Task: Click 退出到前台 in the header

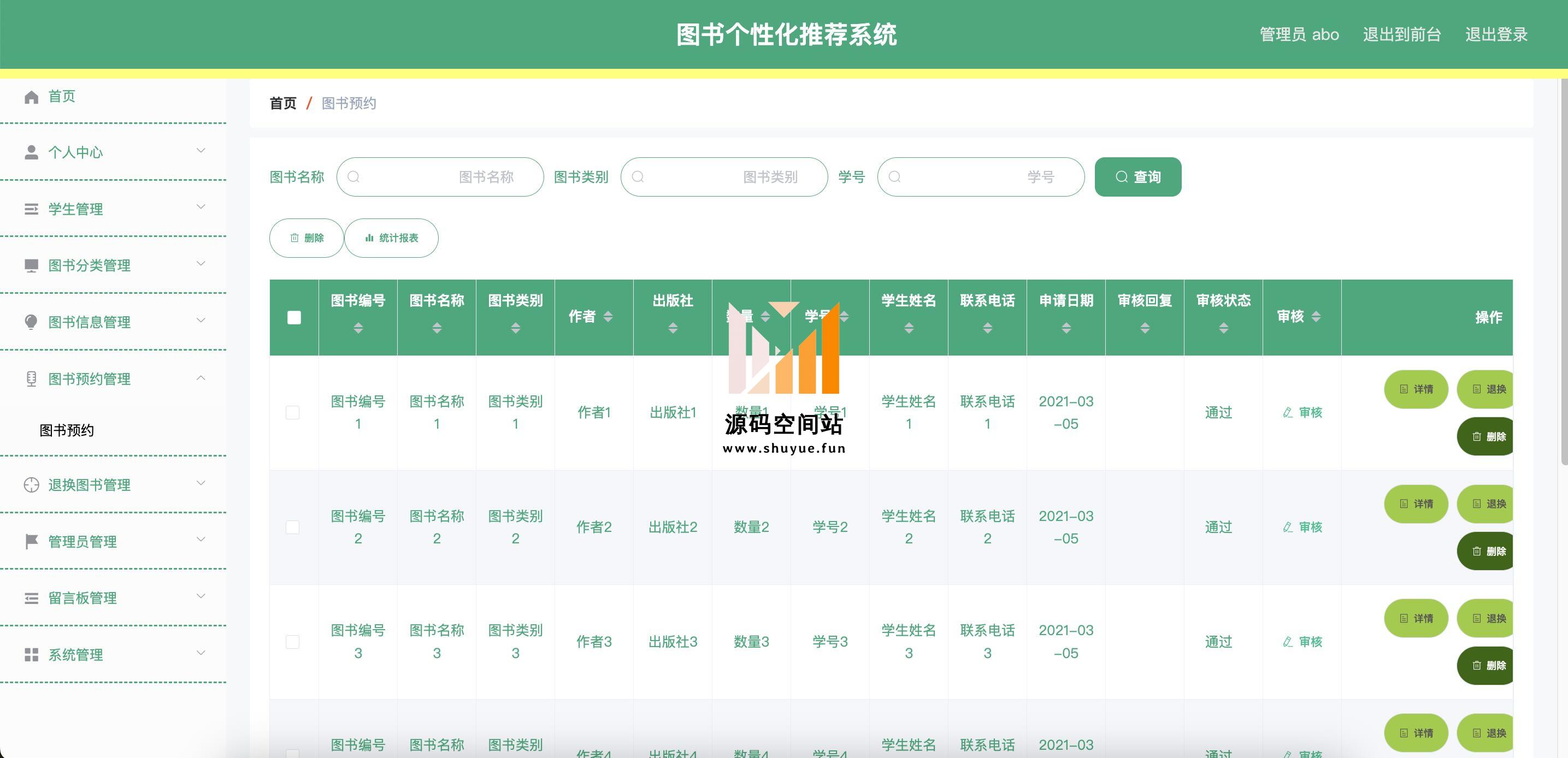Action: click(x=1402, y=34)
